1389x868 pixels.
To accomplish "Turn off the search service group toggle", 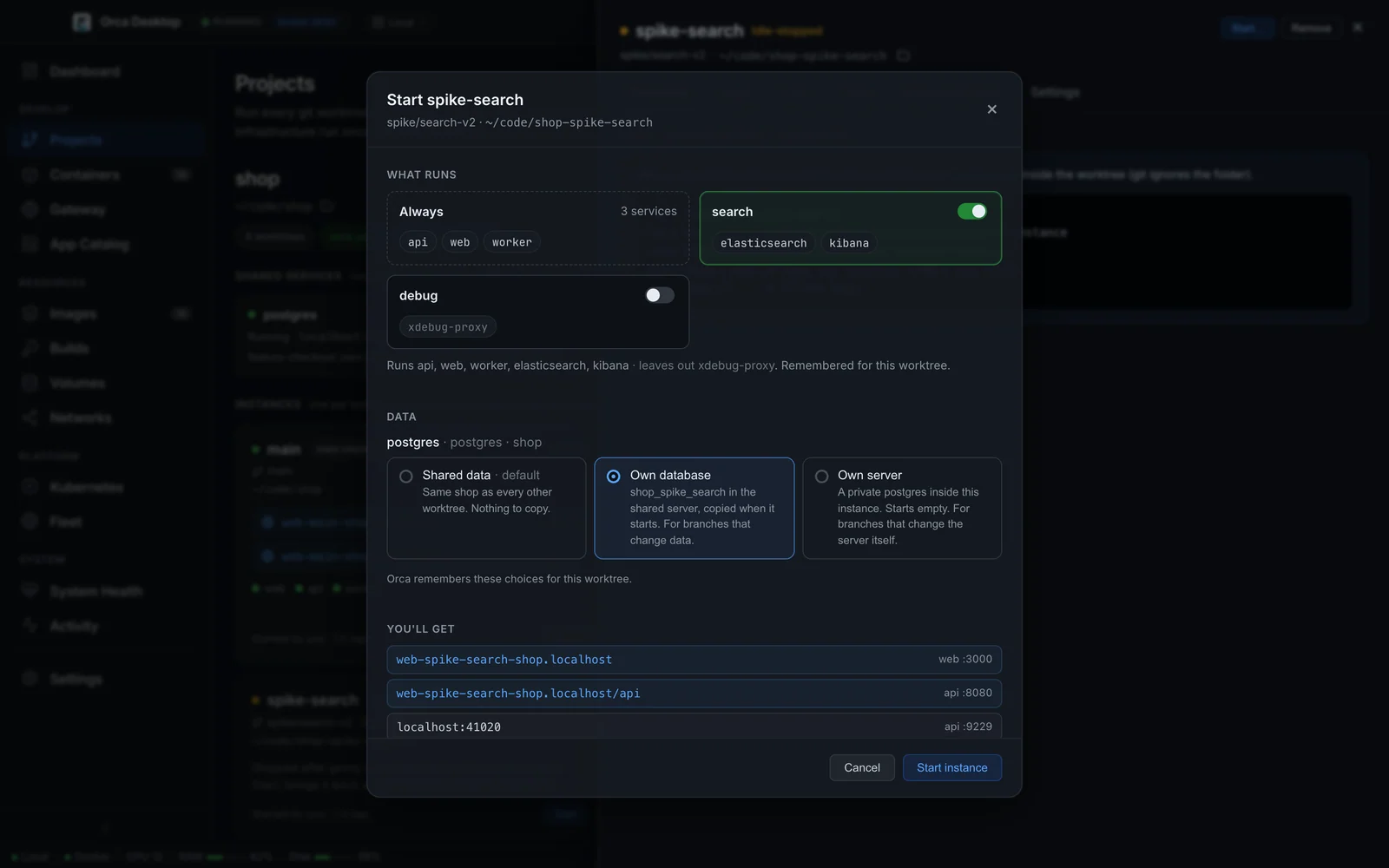I will click(x=971, y=212).
